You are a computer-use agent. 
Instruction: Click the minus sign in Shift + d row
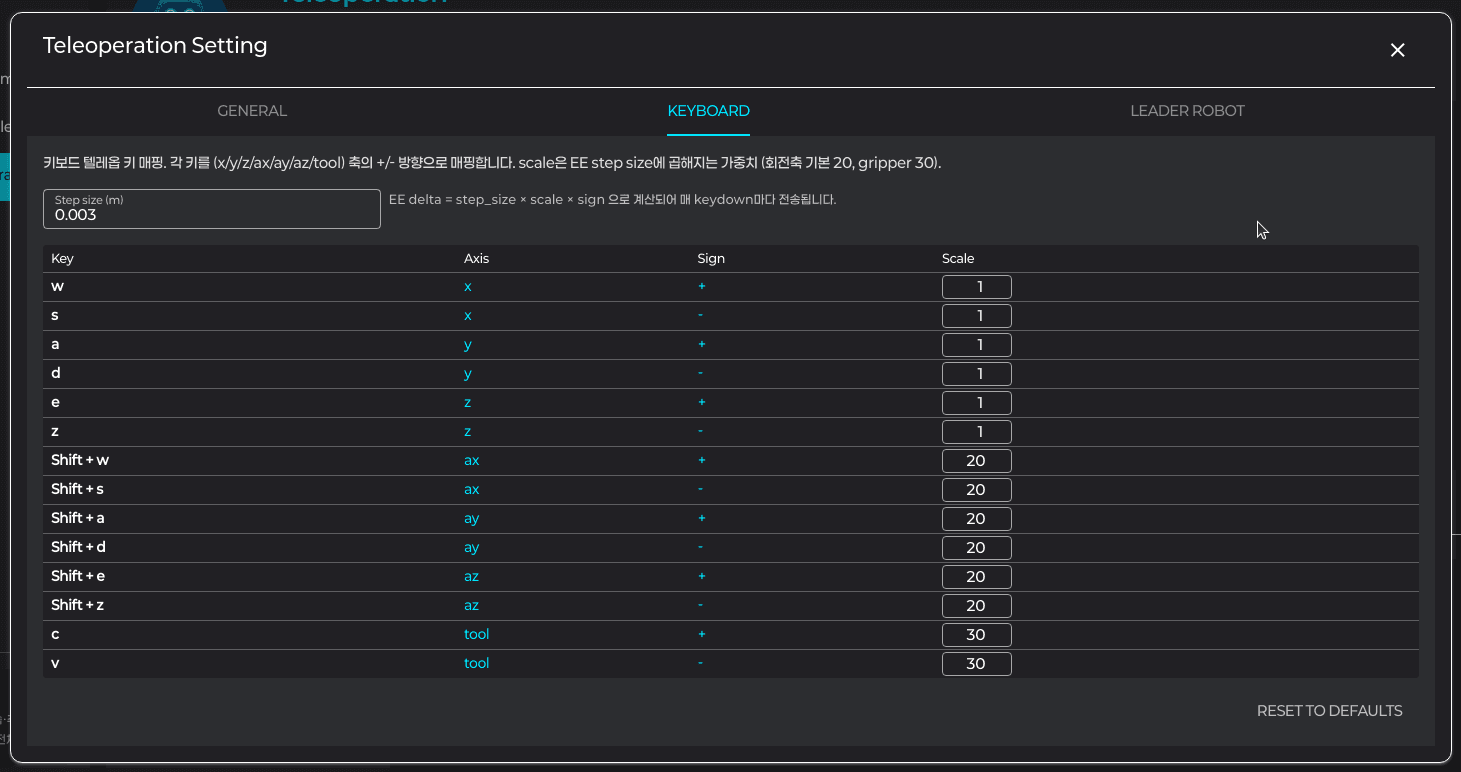700,548
